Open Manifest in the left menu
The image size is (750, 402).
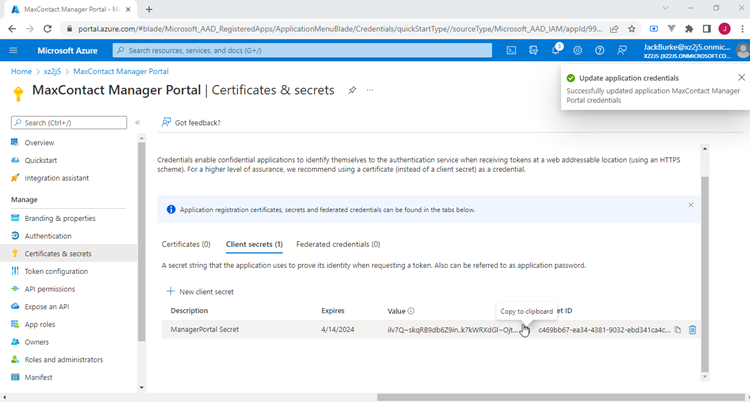38,377
